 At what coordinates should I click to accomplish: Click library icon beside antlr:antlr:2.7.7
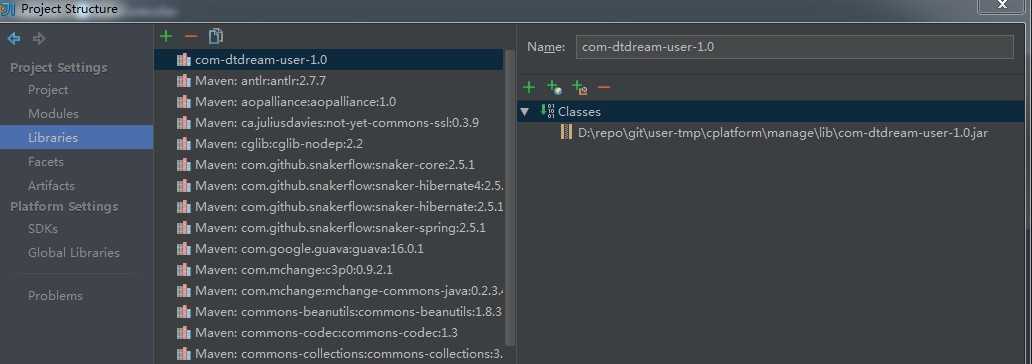184,80
